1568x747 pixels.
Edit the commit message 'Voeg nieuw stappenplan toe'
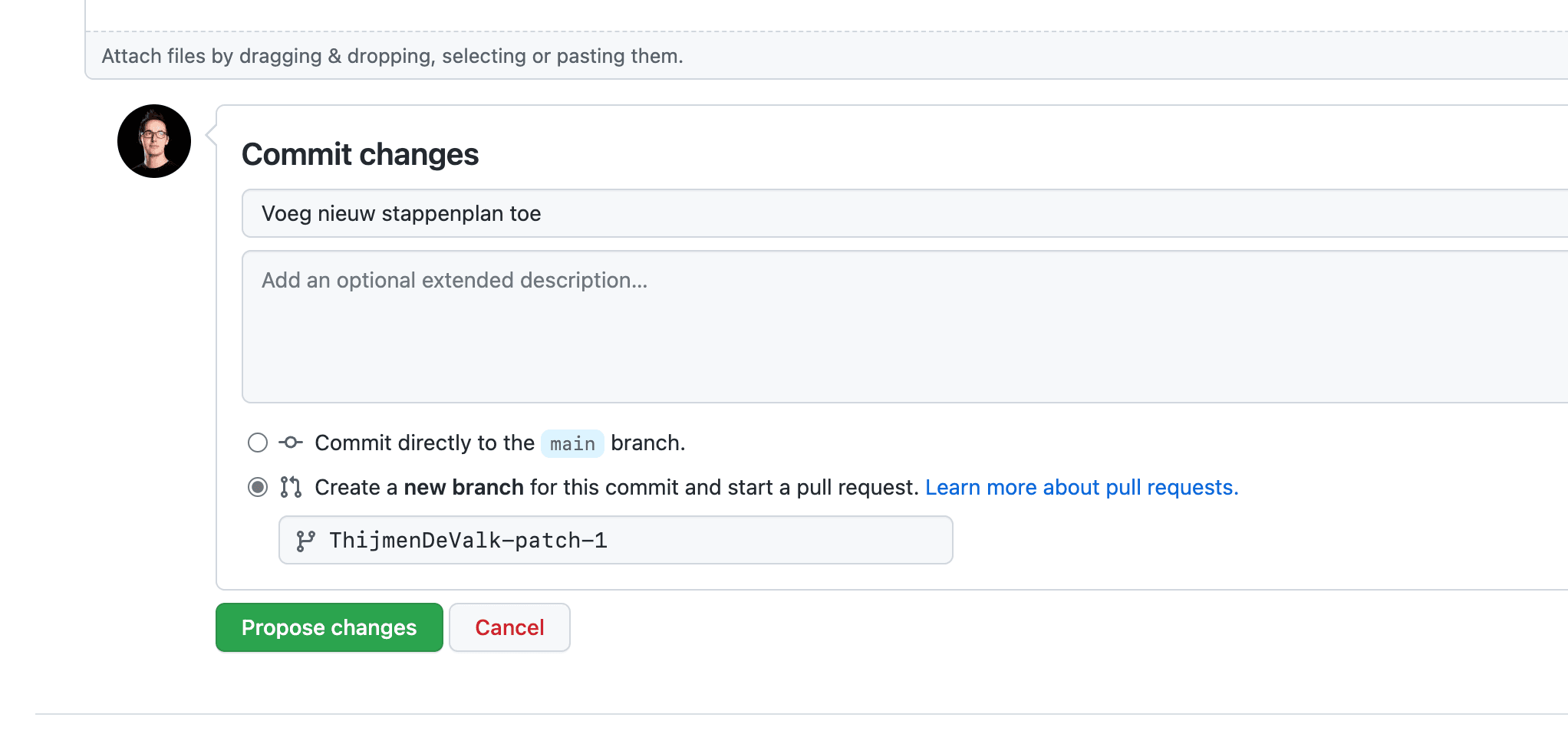pyautogui.click(x=905, y=213)
